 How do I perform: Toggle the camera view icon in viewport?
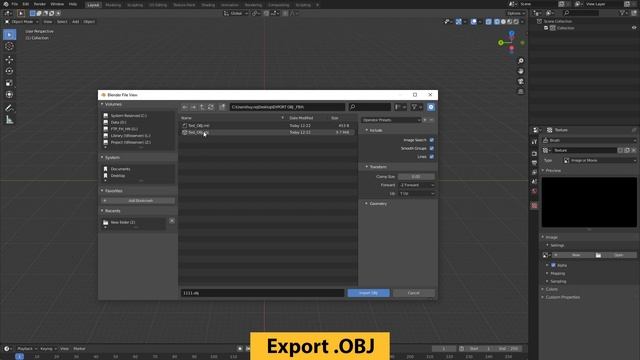[x=521, y=82]
